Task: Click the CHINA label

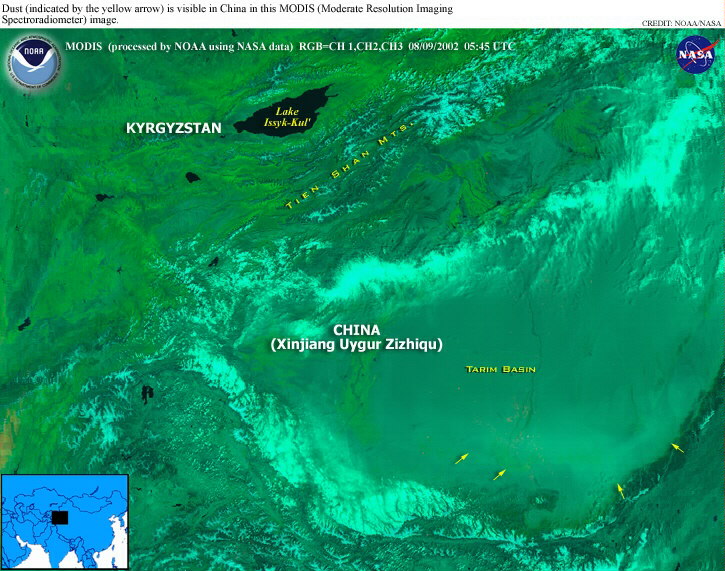Action: pos(356,330)
